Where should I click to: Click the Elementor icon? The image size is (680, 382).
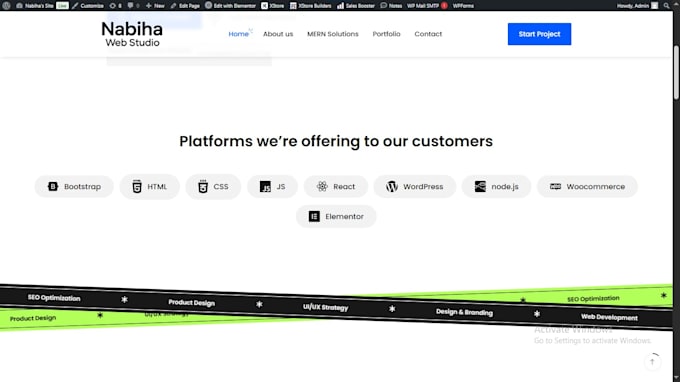314,216
